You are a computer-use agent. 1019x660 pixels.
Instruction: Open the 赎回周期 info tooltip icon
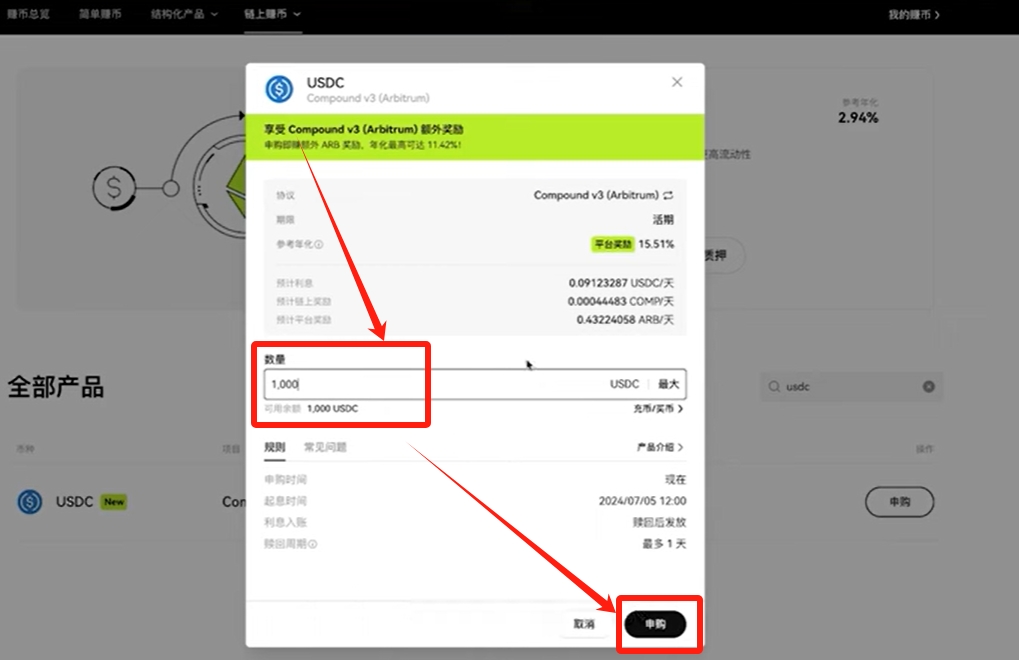(x=313, y=544)
